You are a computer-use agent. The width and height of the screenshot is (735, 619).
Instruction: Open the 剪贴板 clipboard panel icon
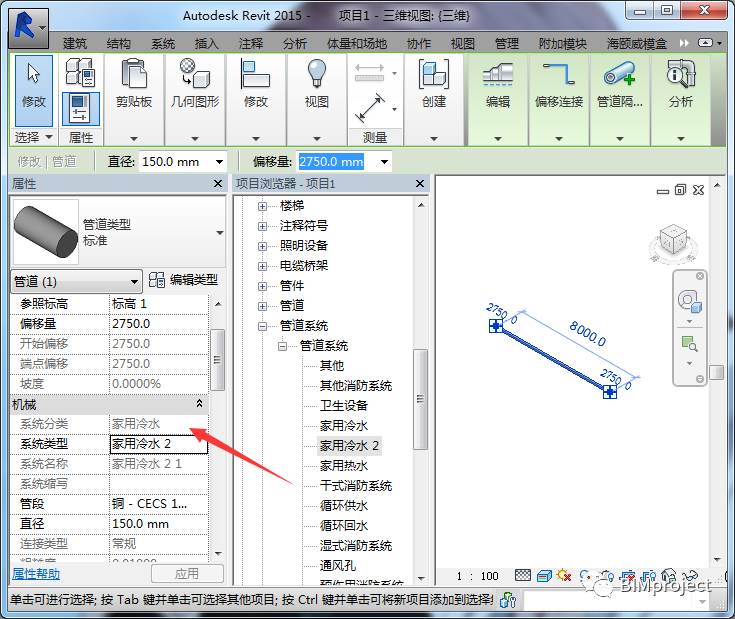(134, 74)
